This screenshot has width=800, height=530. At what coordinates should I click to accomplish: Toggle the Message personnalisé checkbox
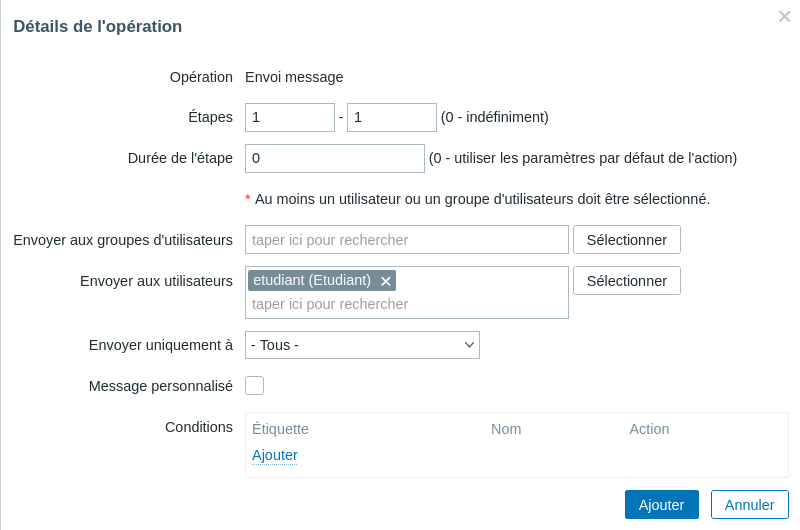click(254, 386)
